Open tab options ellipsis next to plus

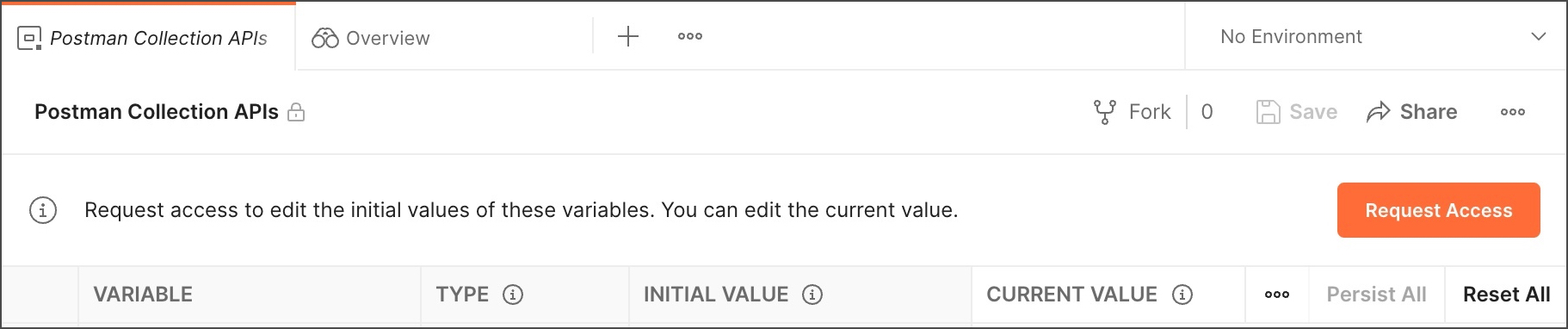tap(690, 36)
